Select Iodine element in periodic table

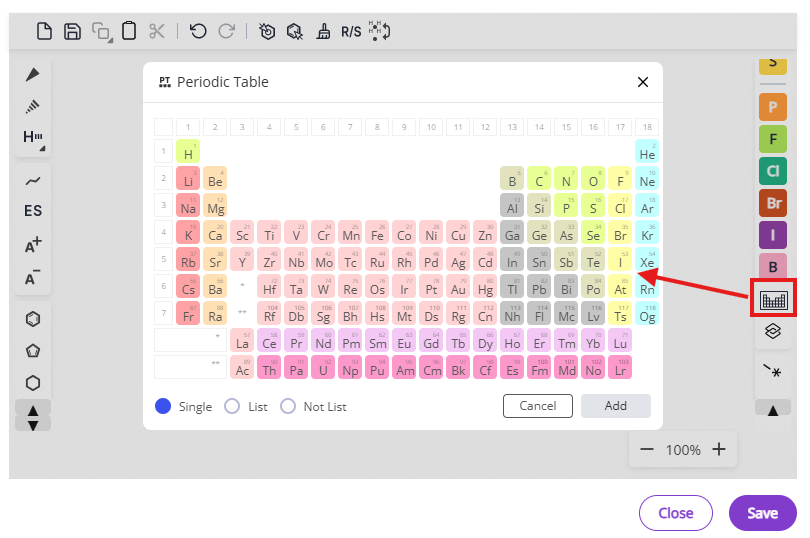click(x=620, y=261)
